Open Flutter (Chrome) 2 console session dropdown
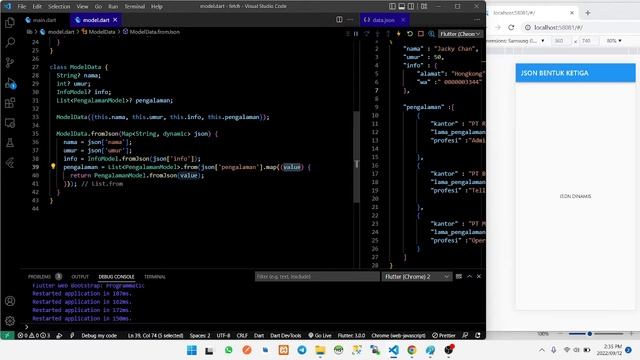The height and width of the screenshot is (360, 640). tap(417, 277)
